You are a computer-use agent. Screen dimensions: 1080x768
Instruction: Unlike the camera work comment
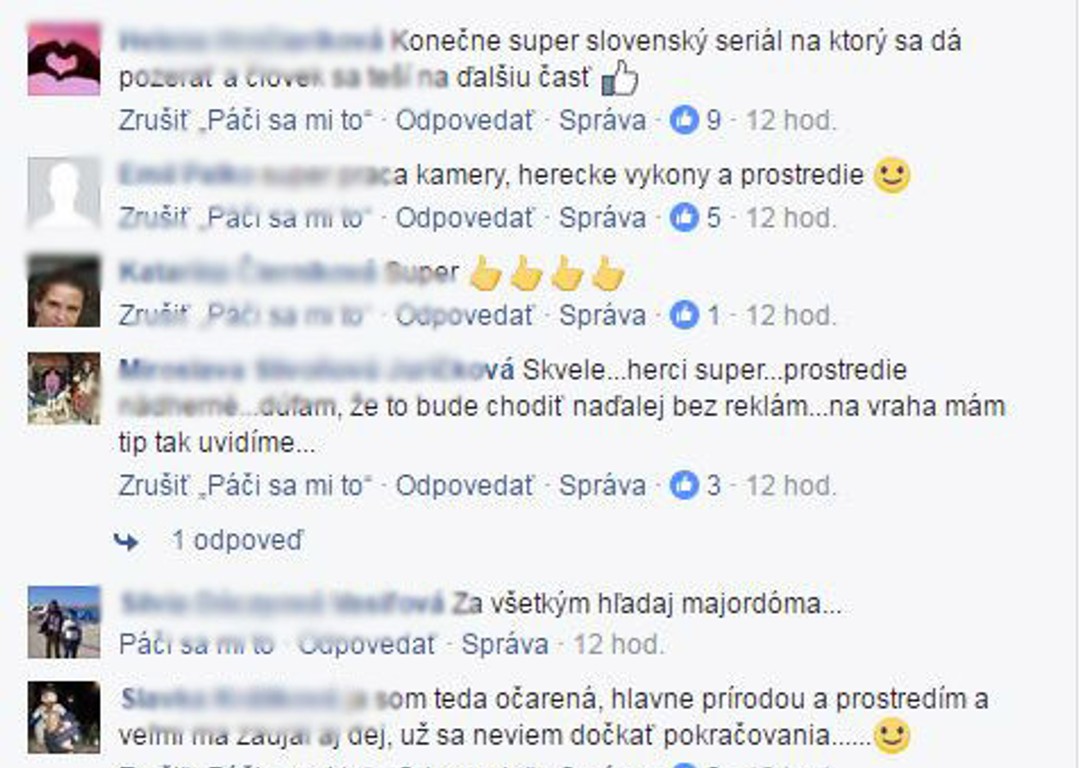pyautogui.click(x=245, y=218)
